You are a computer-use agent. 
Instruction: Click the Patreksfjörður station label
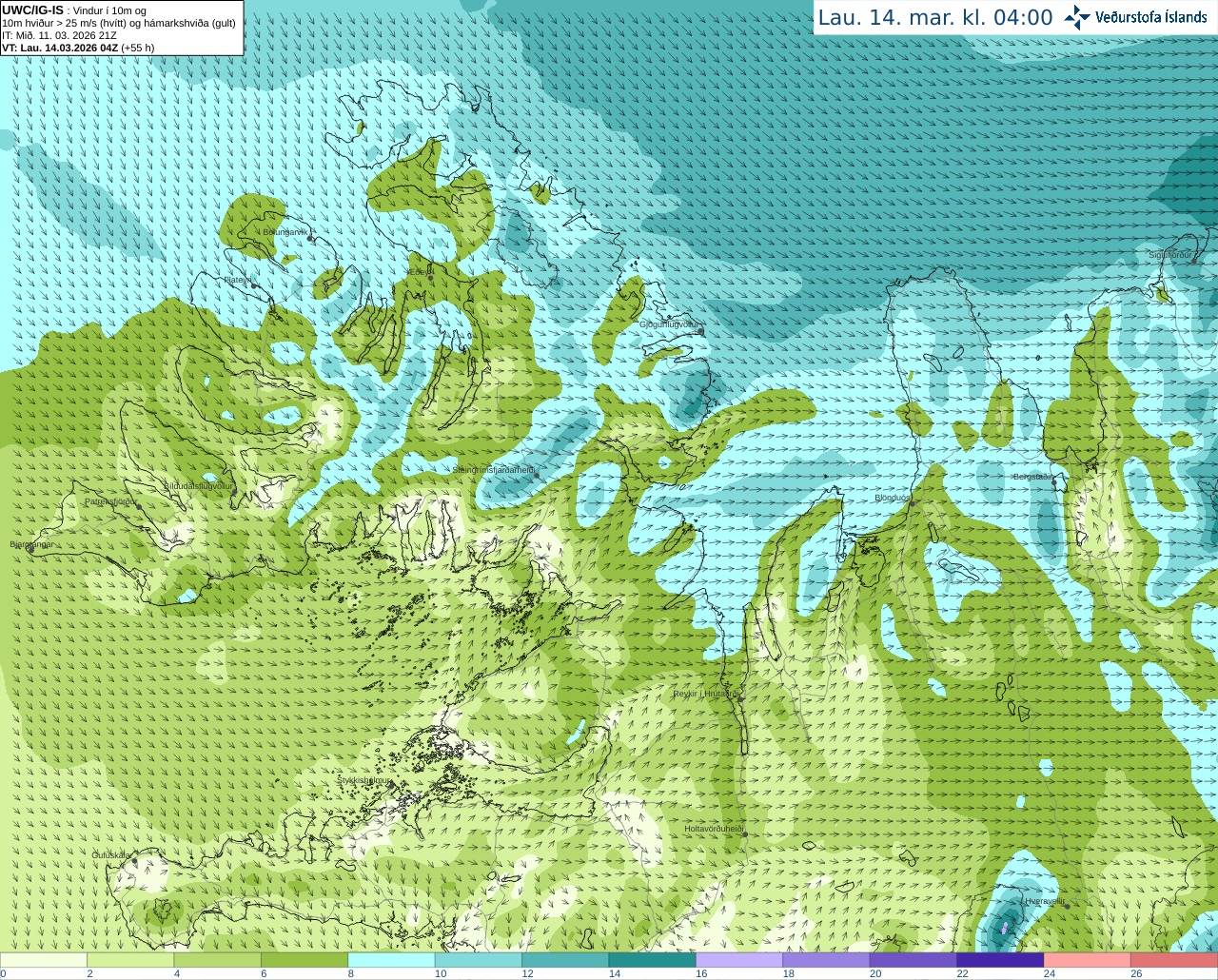[x=110, y=501]
